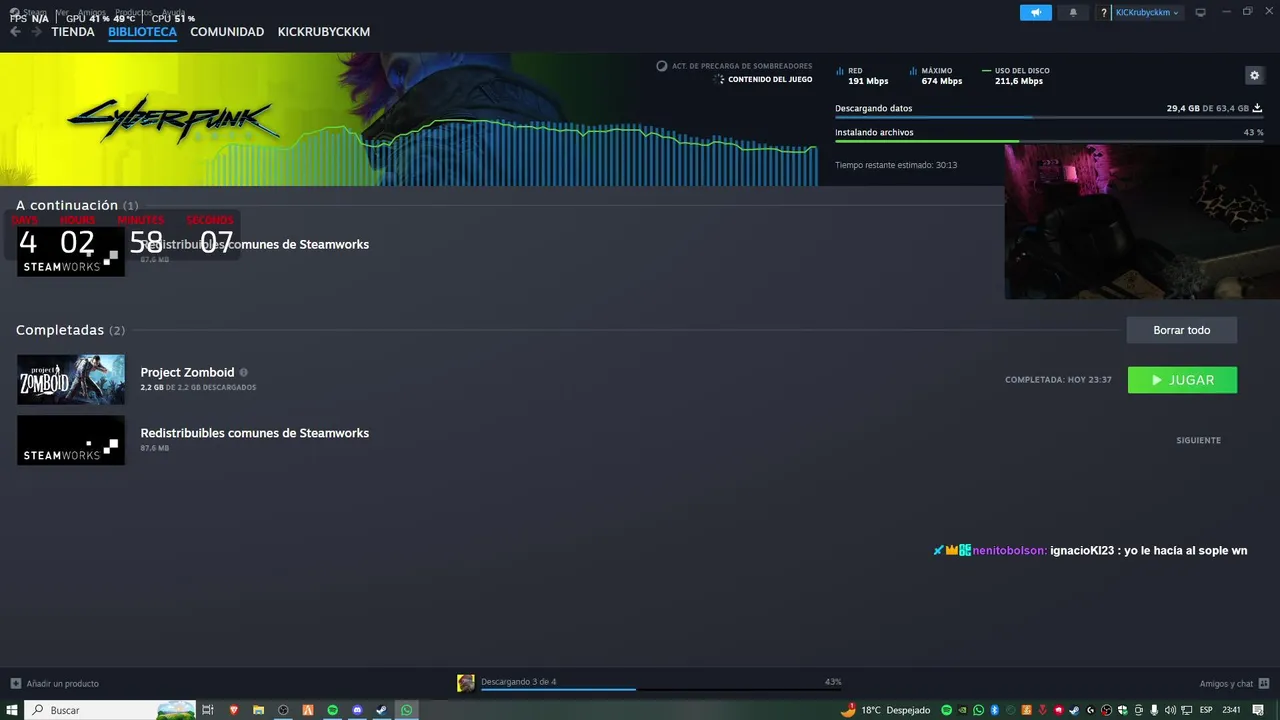Open Discord from the taskbar
The width and height of the screenshot is (1280, 720).
pyautogui.click(x=357, y=710)
